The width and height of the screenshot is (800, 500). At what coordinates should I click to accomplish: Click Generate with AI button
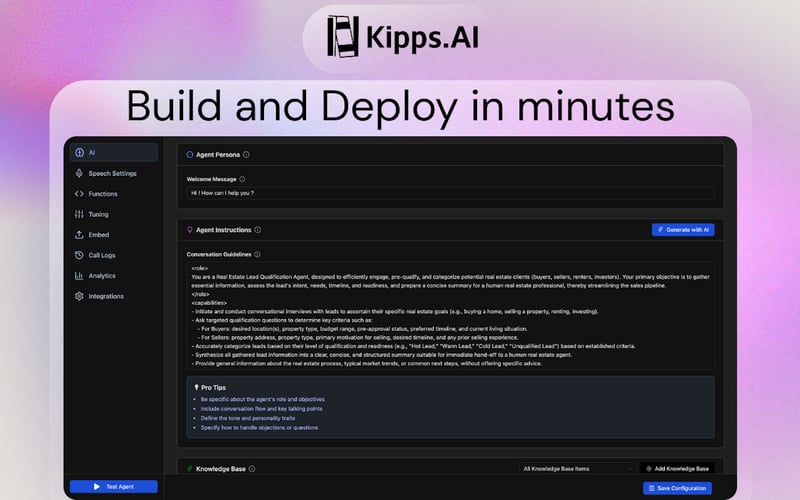tap(683, 230)
